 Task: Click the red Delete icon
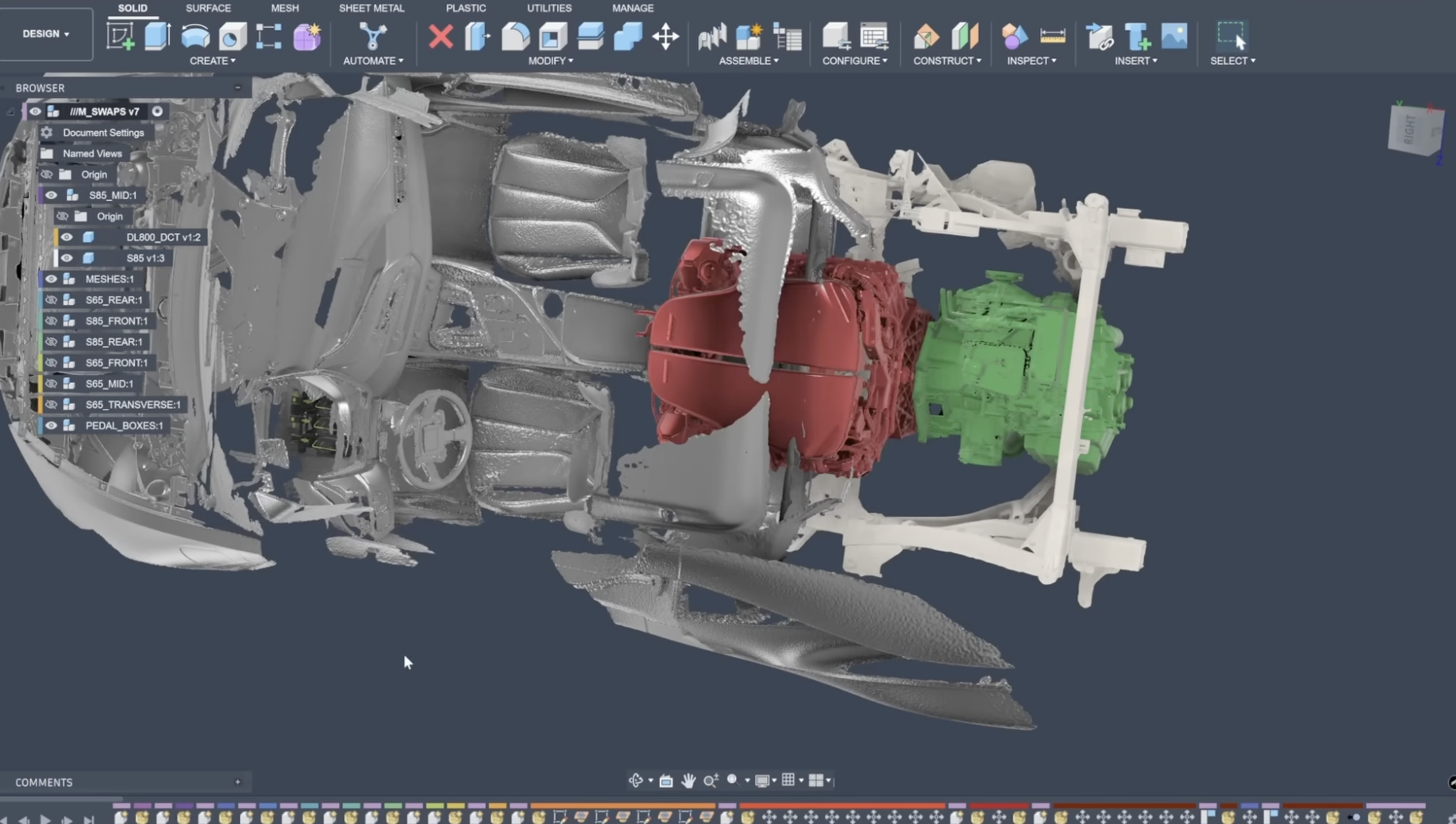click(x=441, y=37)
